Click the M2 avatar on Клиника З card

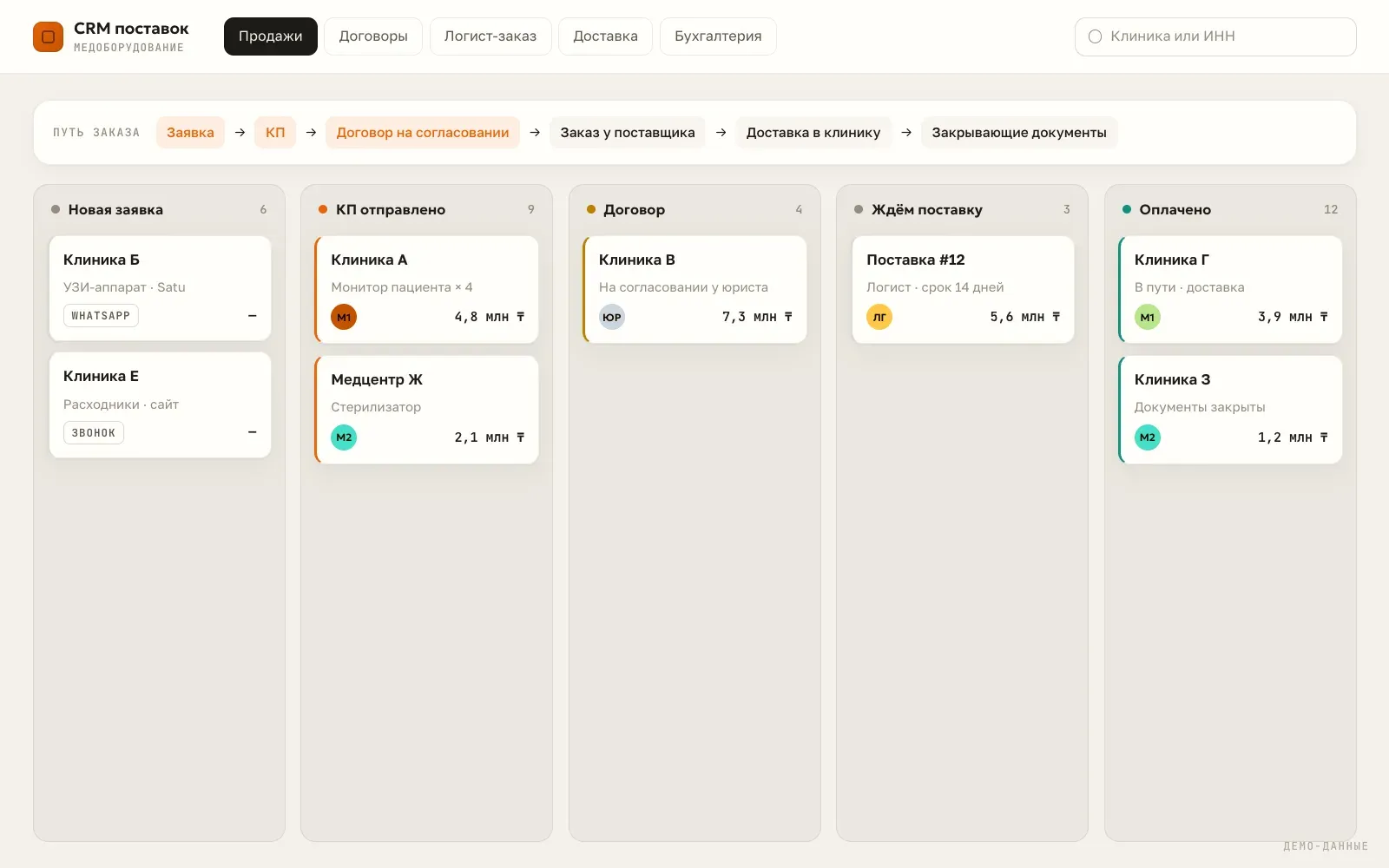(x=1148, y=437)
